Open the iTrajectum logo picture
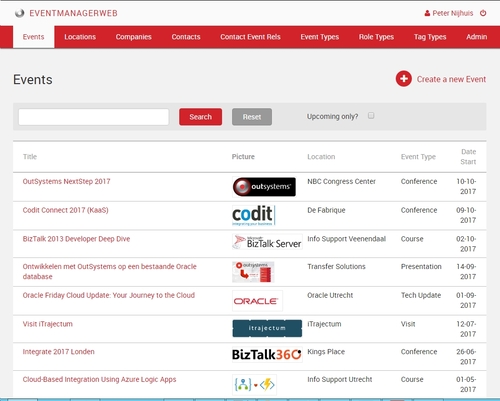500x401 pixels. tap(267, 328)
